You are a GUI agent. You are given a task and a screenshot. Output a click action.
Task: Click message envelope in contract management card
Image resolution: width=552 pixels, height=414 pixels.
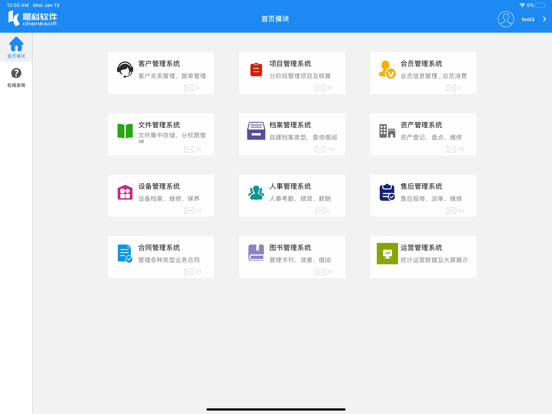[x=189, y=272]
